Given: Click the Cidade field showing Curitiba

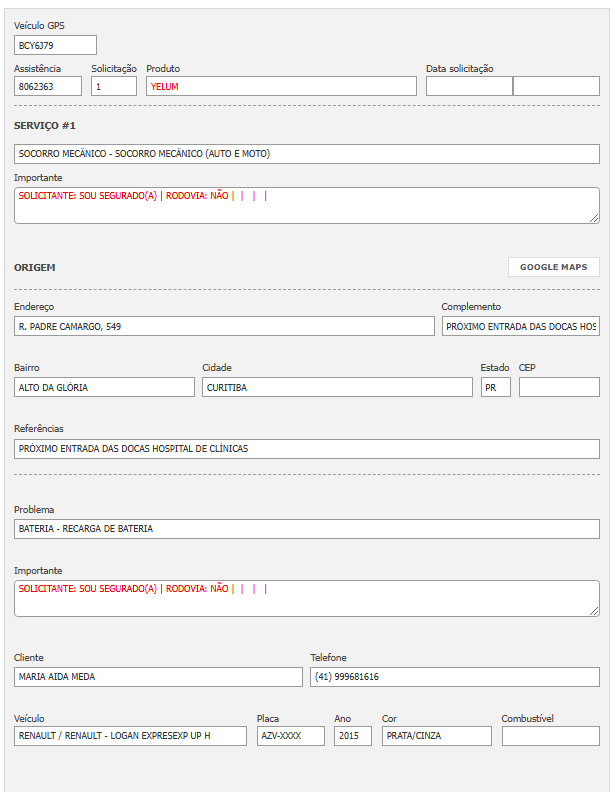Looking at the screenshot, I should click(337, 387).
